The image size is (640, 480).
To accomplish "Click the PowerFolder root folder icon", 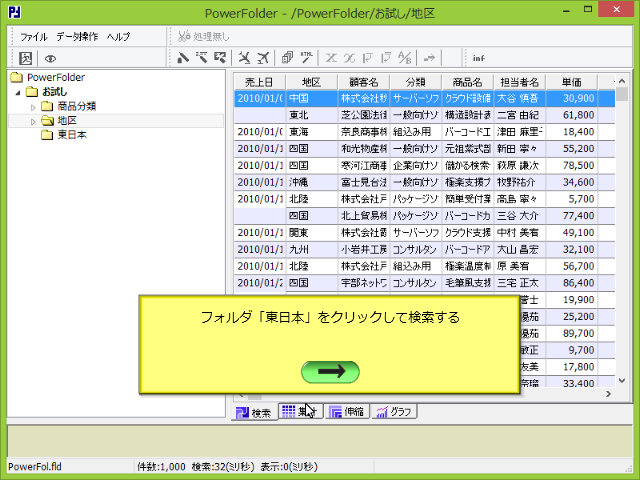I will click(17, 77).
